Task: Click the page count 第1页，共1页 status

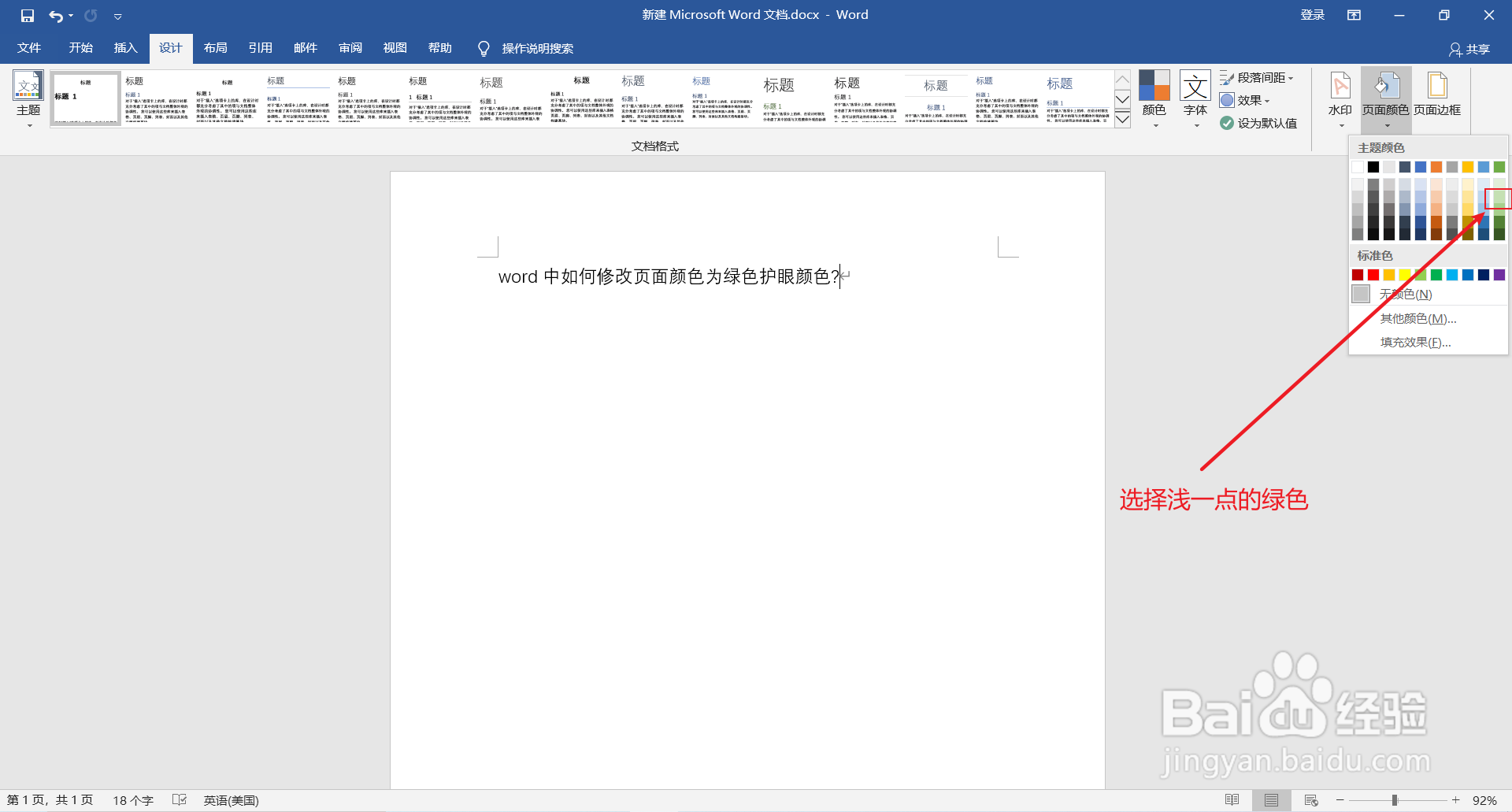Action: (50, 800)
